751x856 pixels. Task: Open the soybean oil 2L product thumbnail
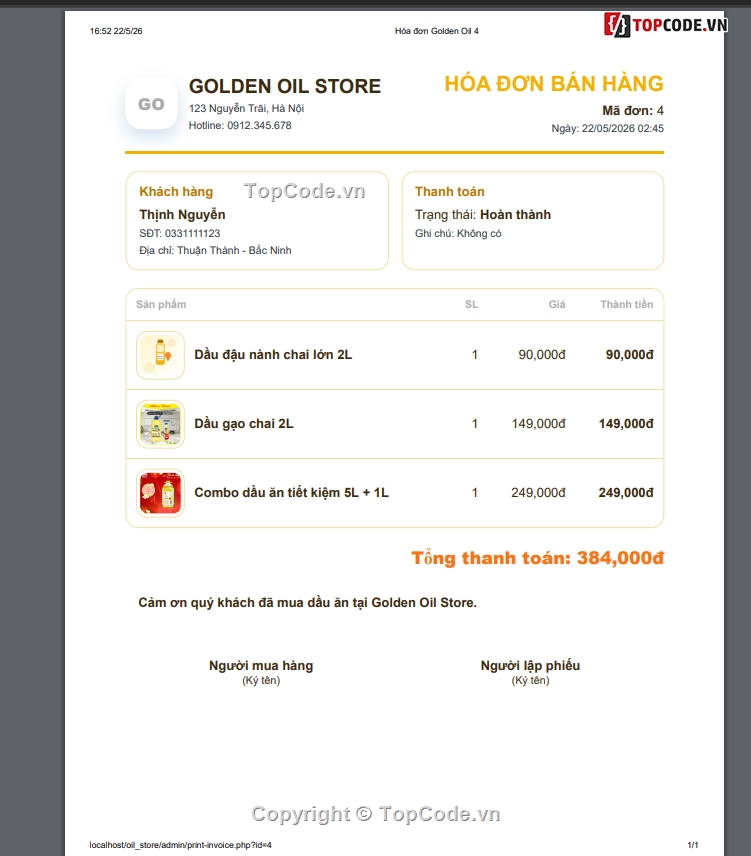coord(160,355)
